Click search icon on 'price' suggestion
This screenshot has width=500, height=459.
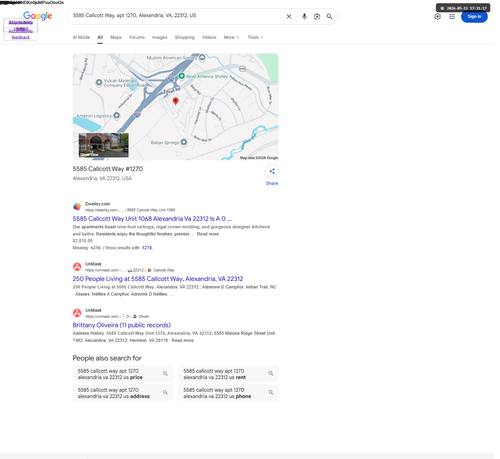tap(165, 374)
